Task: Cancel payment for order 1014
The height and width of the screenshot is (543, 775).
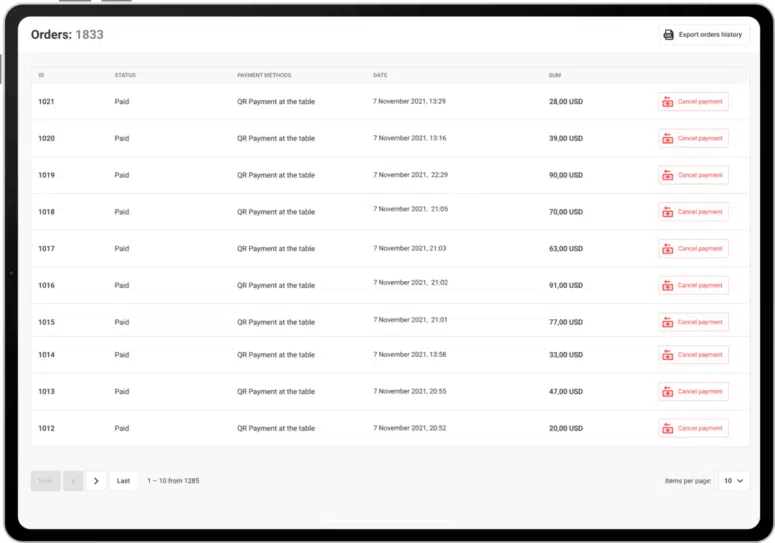Action: coord(693,355)
